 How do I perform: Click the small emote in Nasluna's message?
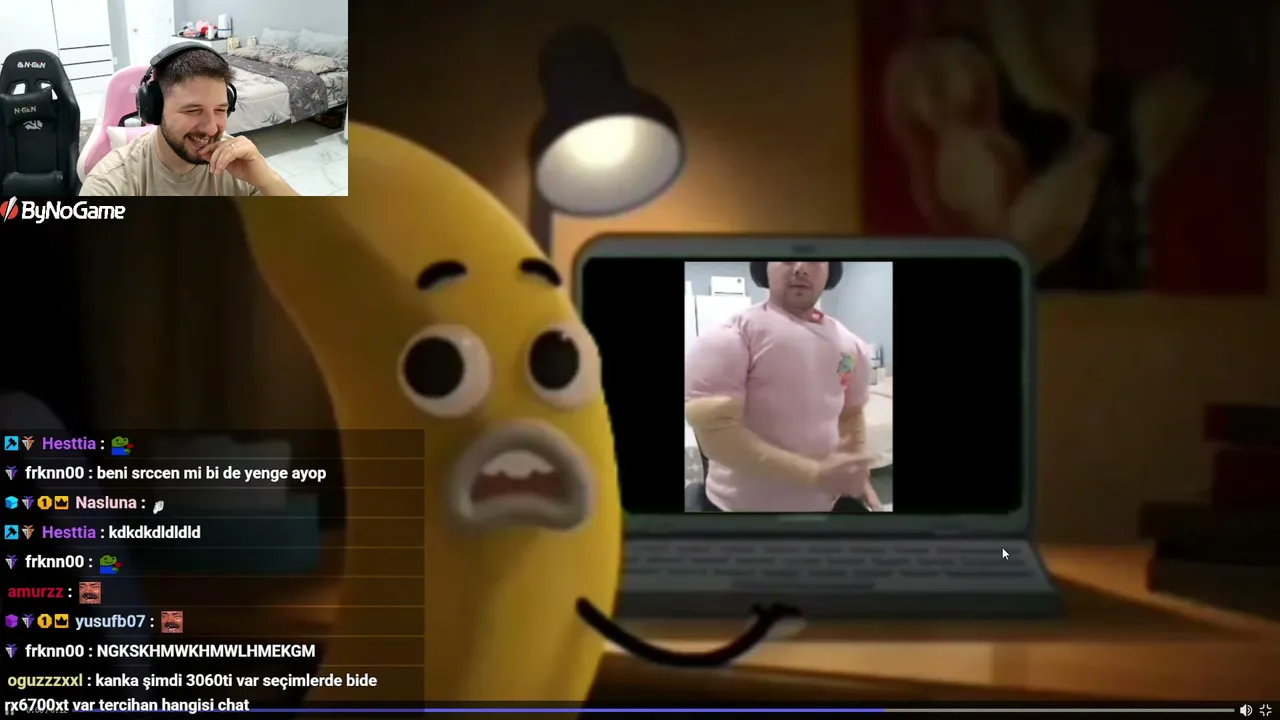point(158,505)
